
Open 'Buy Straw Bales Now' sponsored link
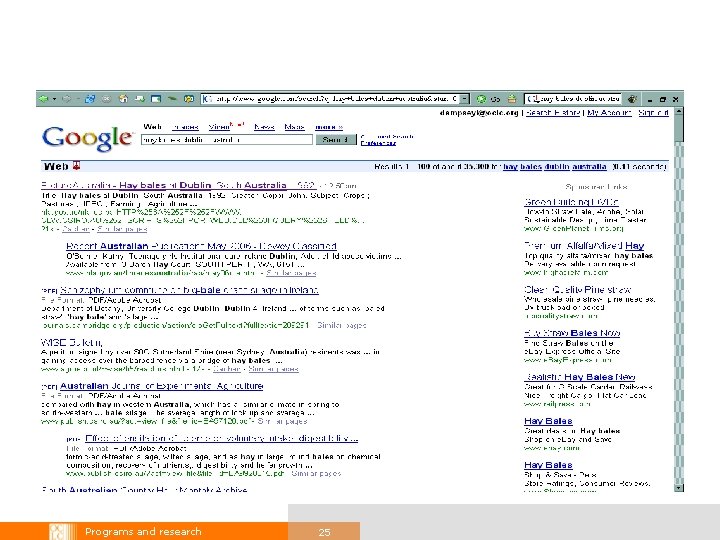(x=572, y=333)
